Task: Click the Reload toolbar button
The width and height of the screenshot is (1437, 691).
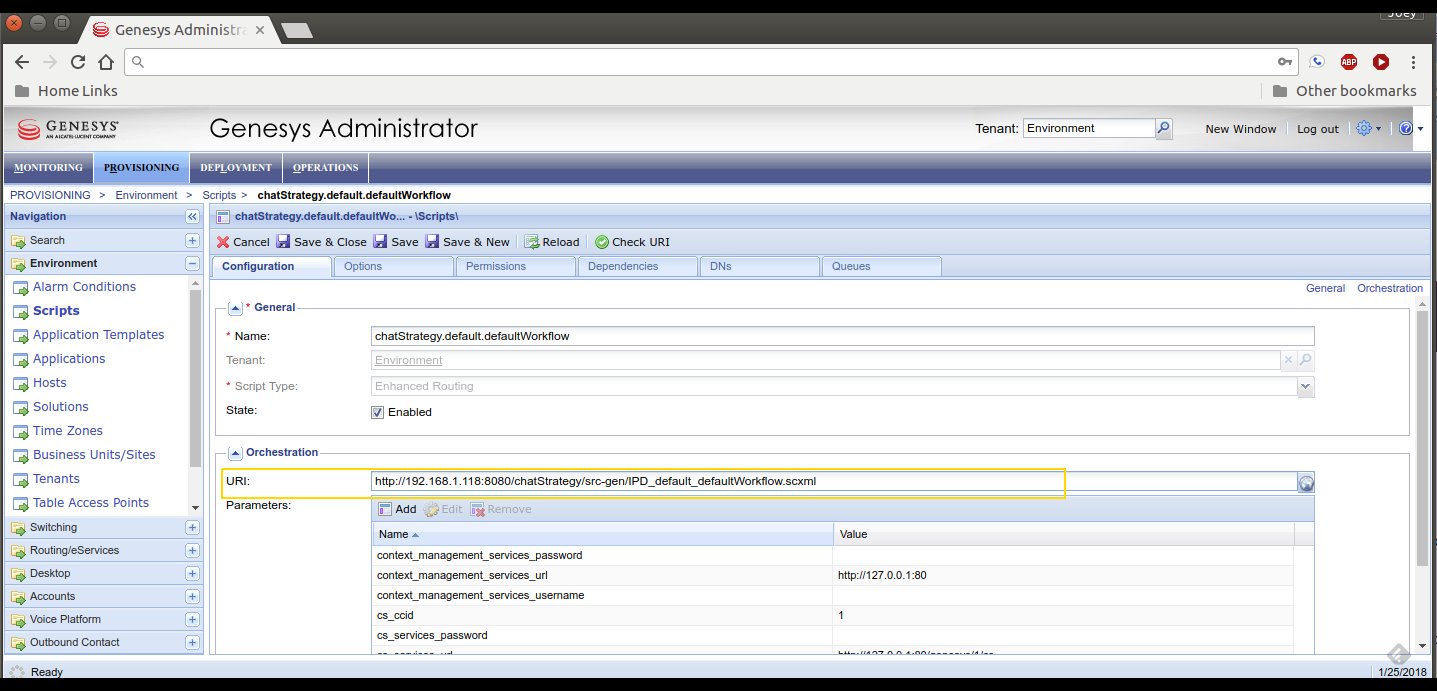Action: (x=552, y=242)
